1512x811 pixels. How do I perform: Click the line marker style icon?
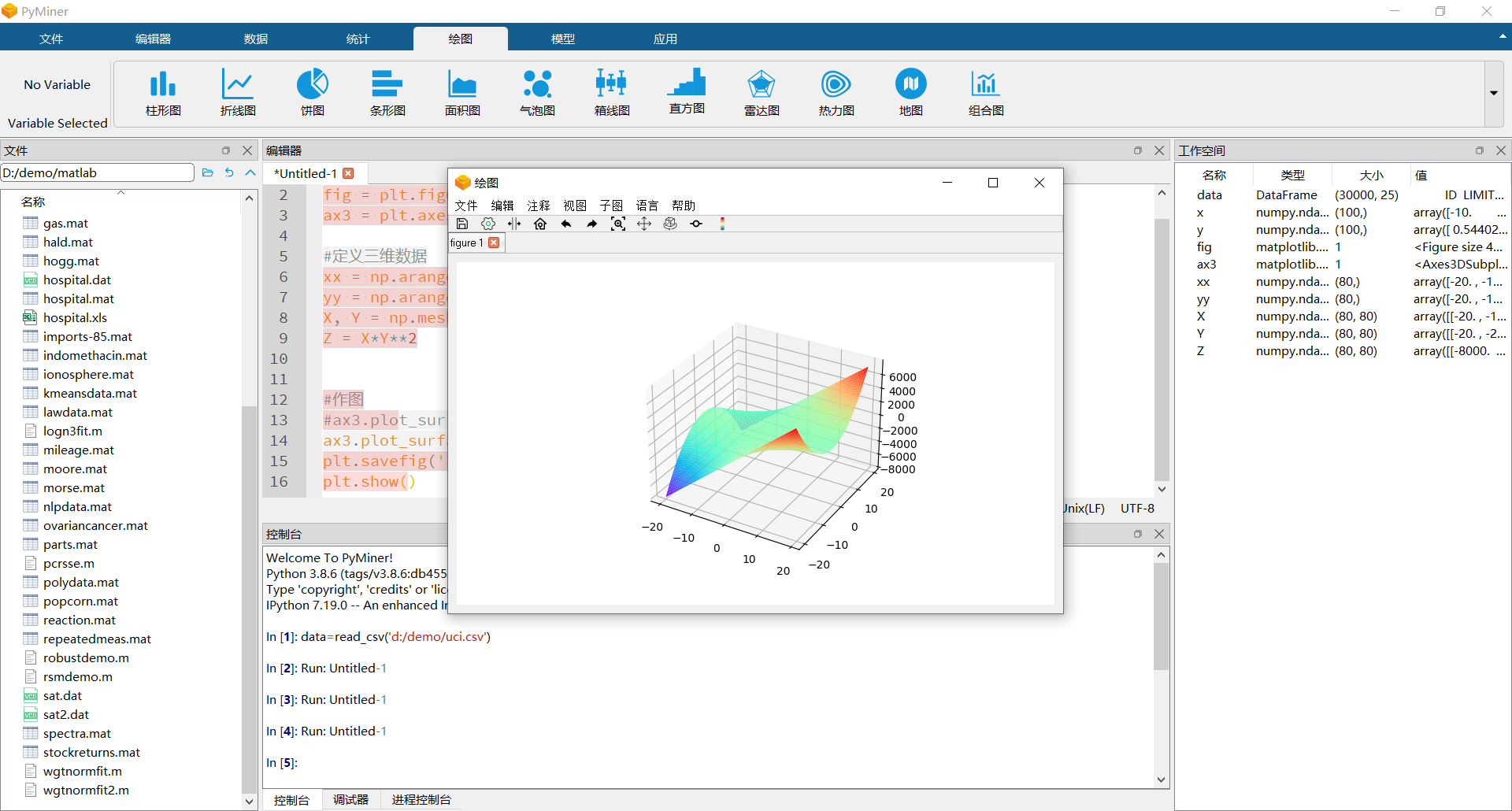point(696,224)
